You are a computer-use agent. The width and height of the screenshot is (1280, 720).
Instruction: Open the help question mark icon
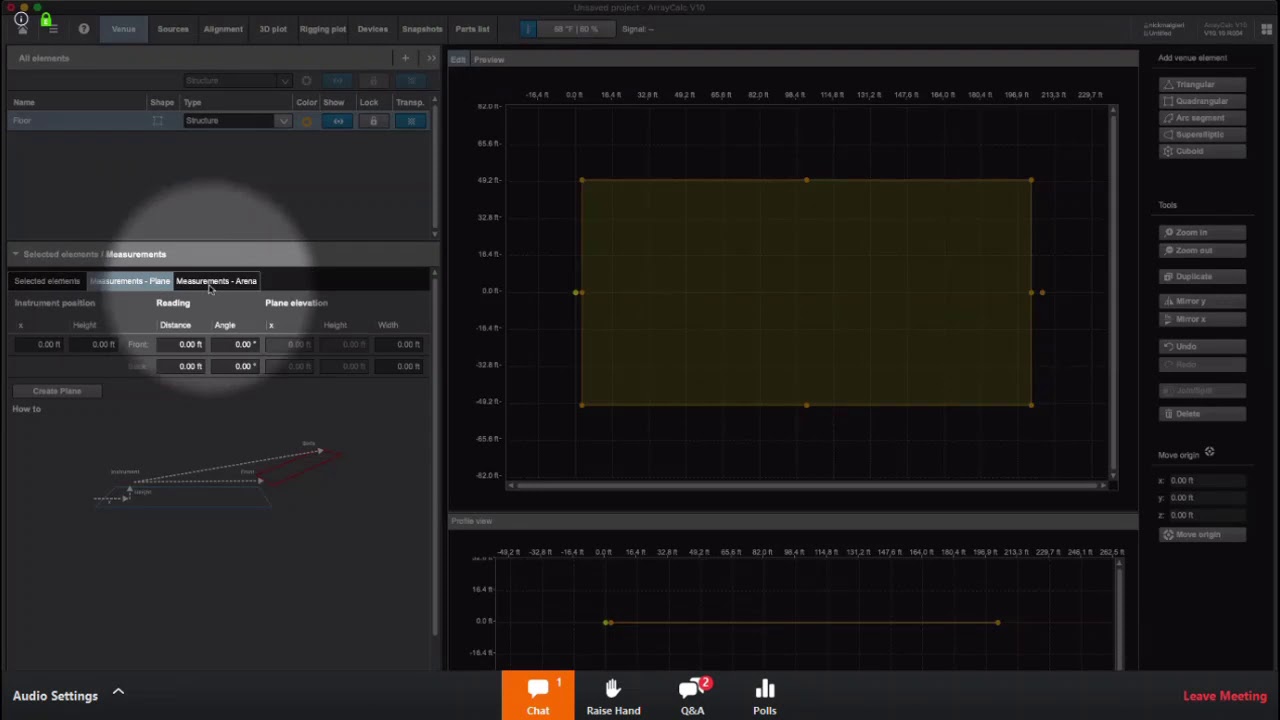[84, 28]
